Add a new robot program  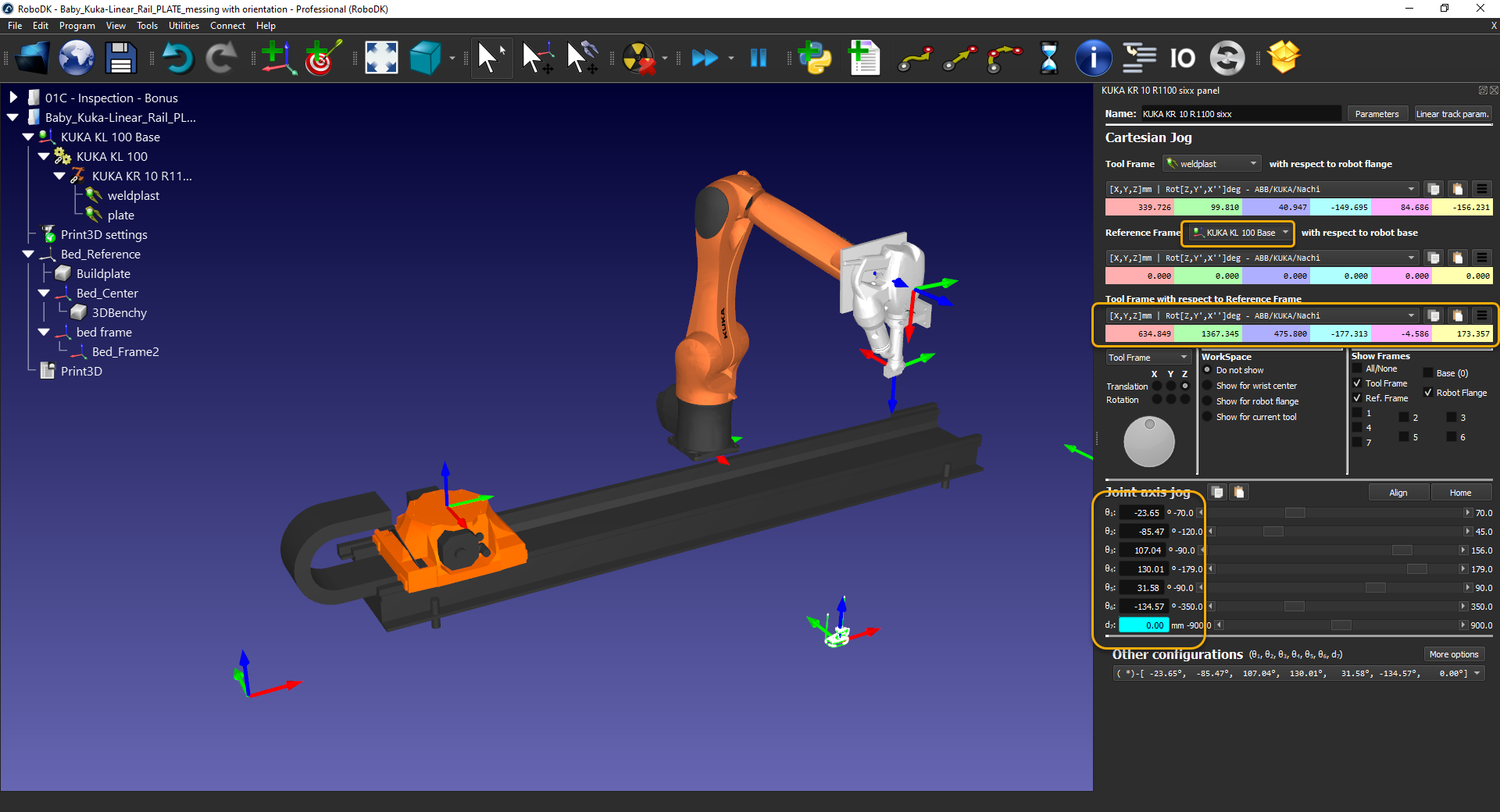863,58
